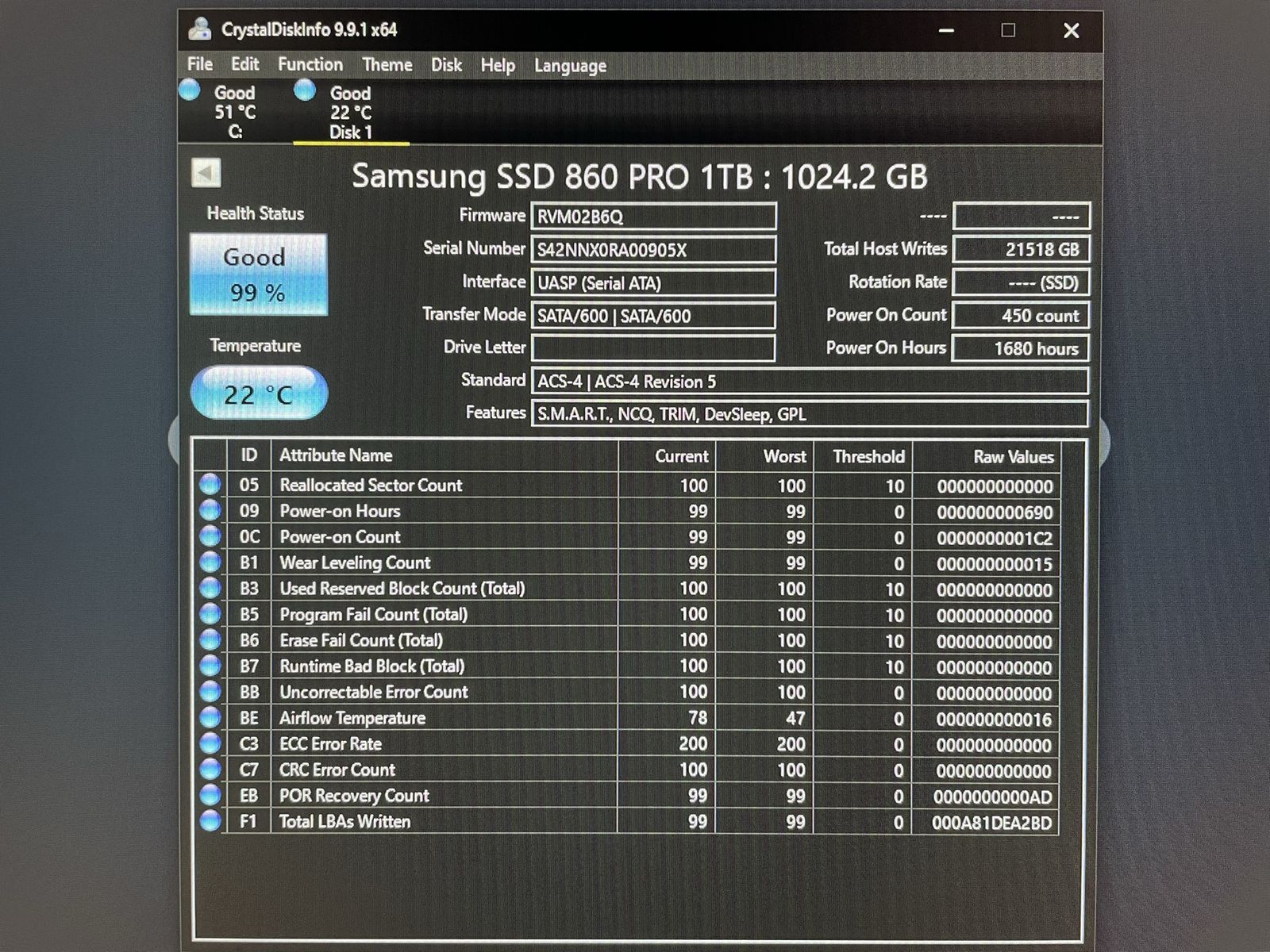
Task: Click status orb for ECC Error Rate
Action: pyautogui.click(x=210, y=743)
